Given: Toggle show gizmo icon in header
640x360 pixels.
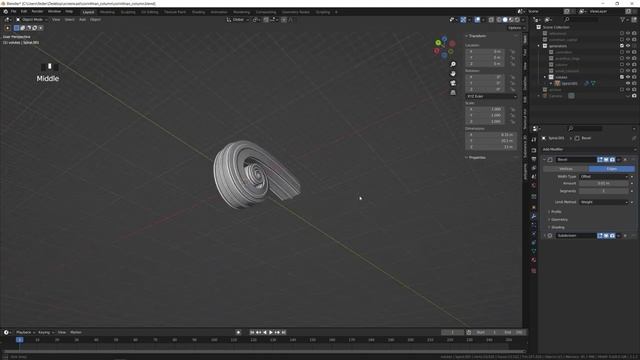Looking at the screenshot, I should coord(463,20).
